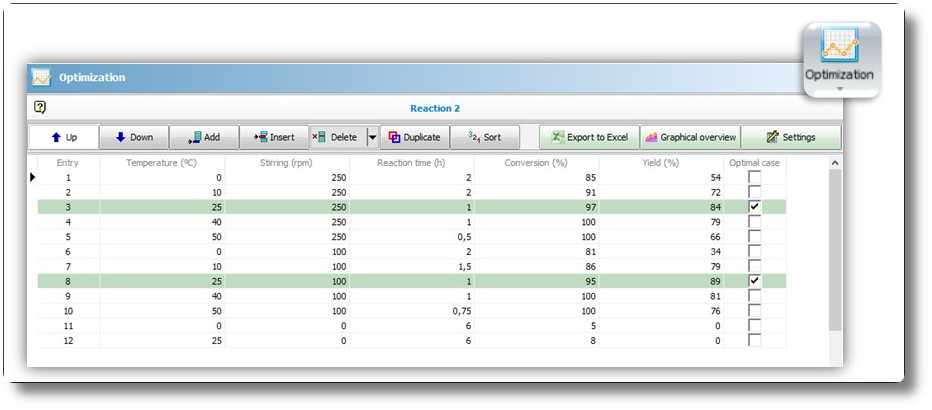Image resolution: width=932 pixels, height=410 pixels.
Task: Click the scrollbar up arrow
Action: [835, 162]
